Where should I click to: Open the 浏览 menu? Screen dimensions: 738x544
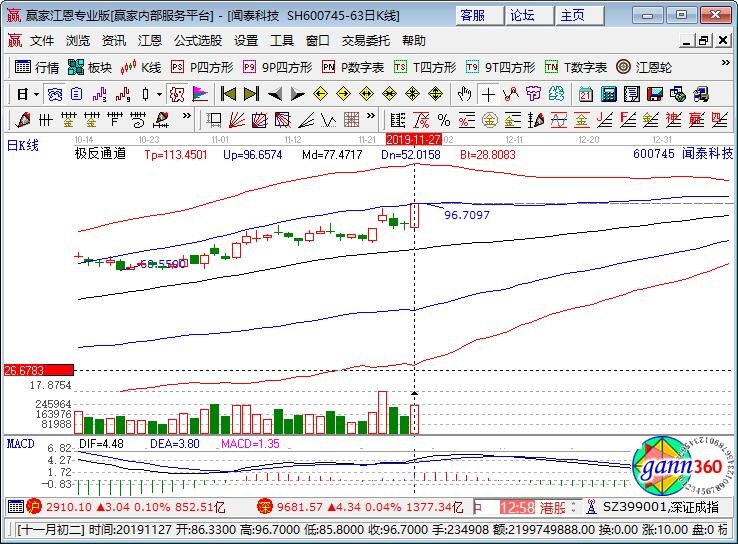click(78, 41)
